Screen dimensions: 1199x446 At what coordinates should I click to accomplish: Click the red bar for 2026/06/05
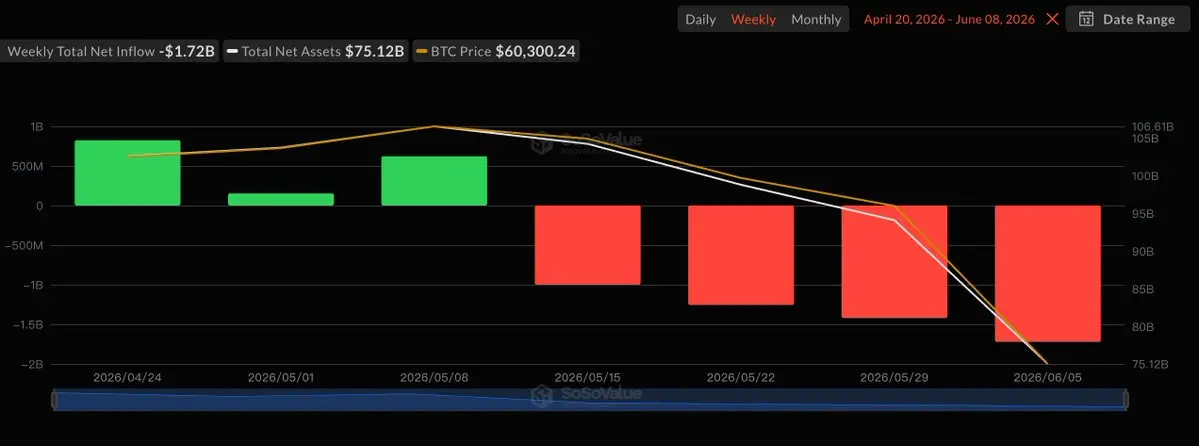tap(1048, 273)
